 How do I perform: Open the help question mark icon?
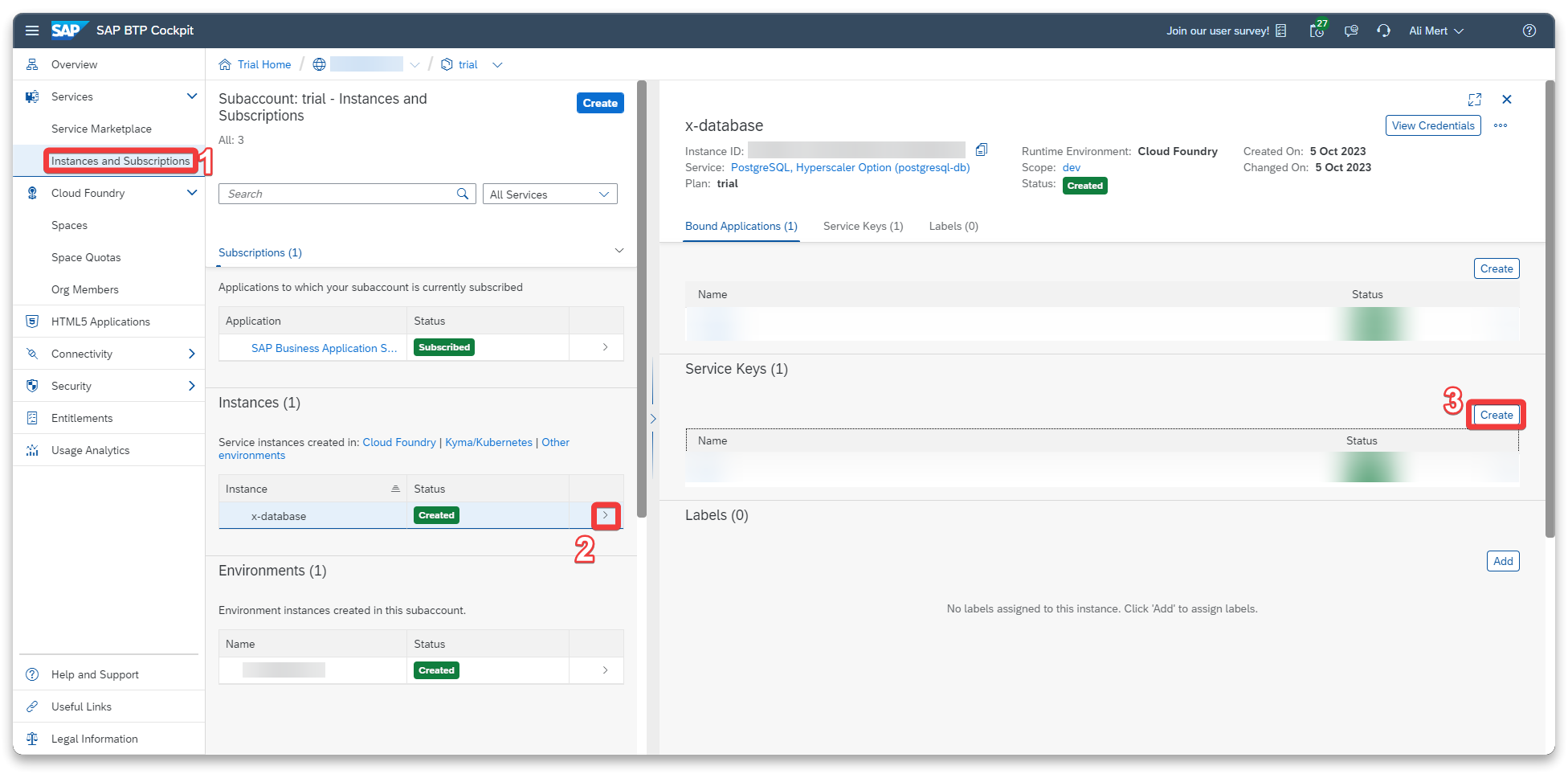click(1529, 31)
